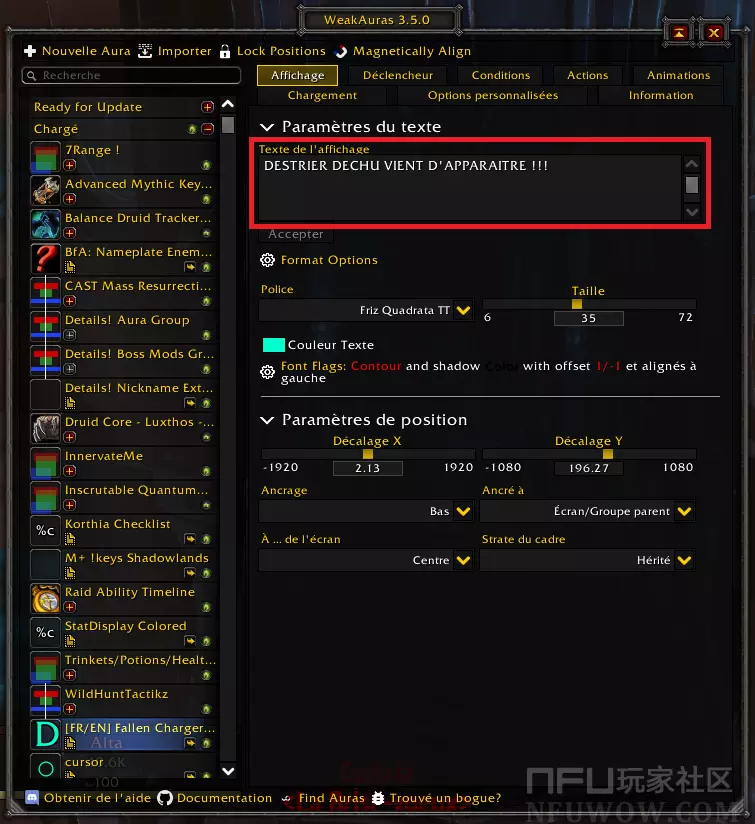Viewport: 755px width, 824px height.
Task: Click the Find Auras link
Action: point(332,798)
